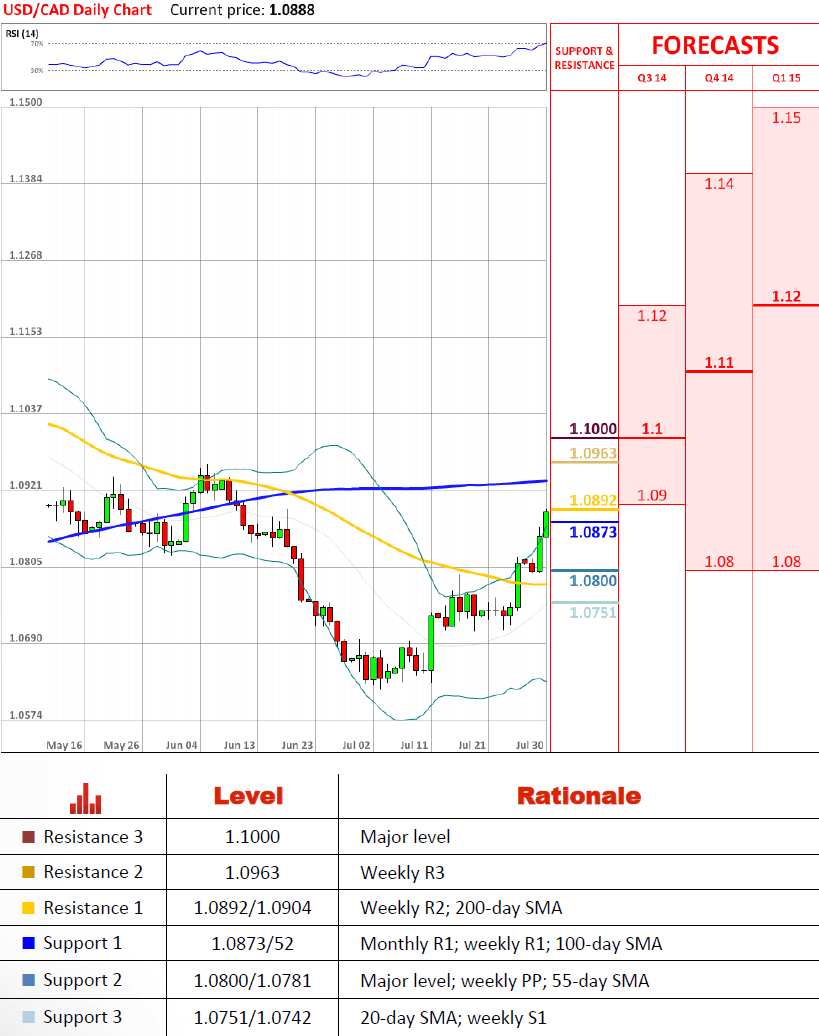Screen dimensions: 819x1036
Task: Click the 1.0873 support level marker
Action: [592, 532]
